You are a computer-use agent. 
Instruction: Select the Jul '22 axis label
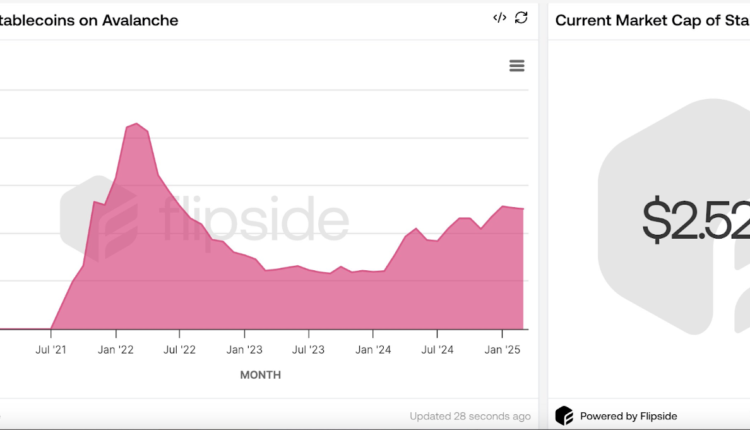(x=180, y=350)
